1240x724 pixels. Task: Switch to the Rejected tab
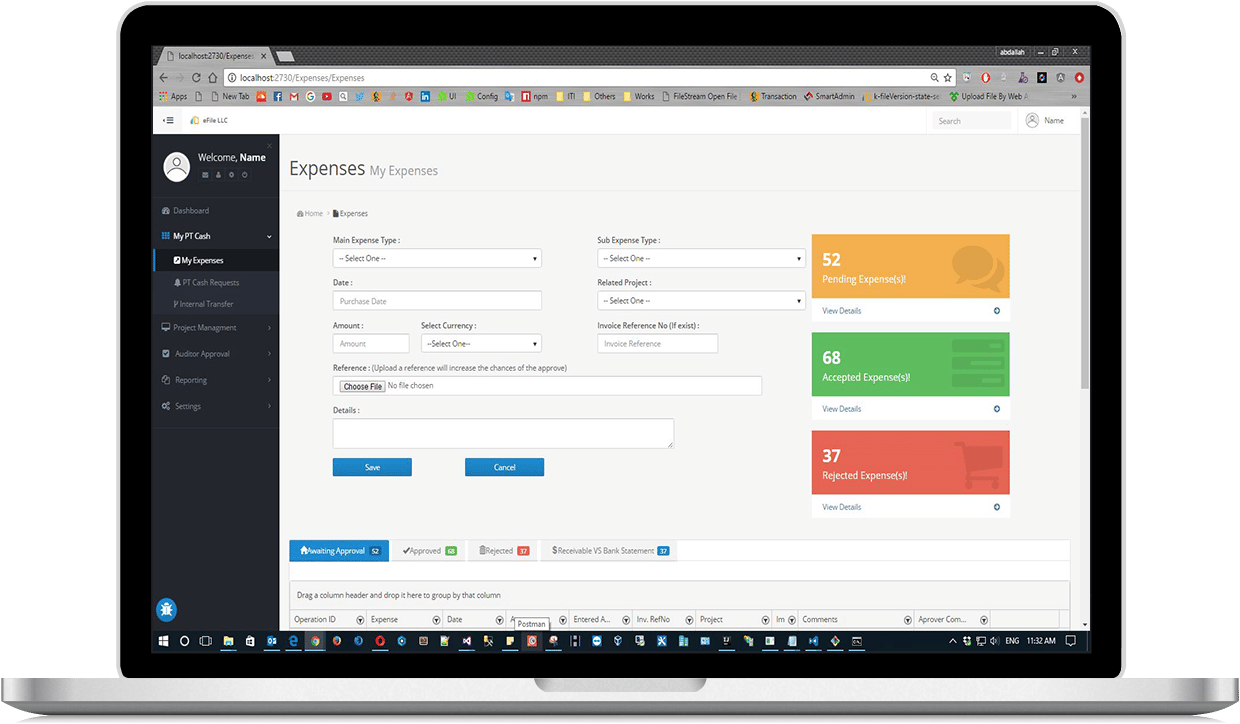click(x=504, y=551)
